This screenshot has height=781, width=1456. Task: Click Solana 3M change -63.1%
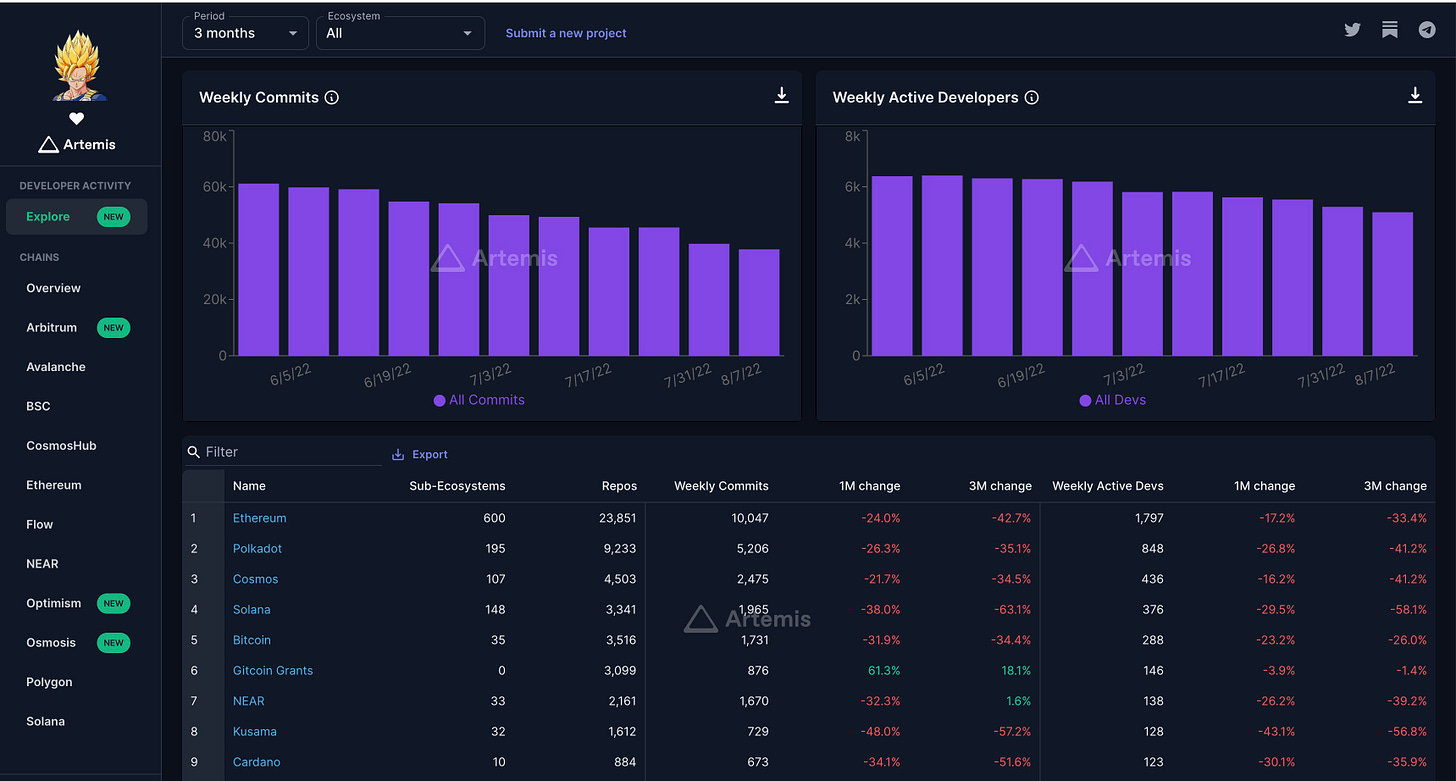click(1013, 610)
